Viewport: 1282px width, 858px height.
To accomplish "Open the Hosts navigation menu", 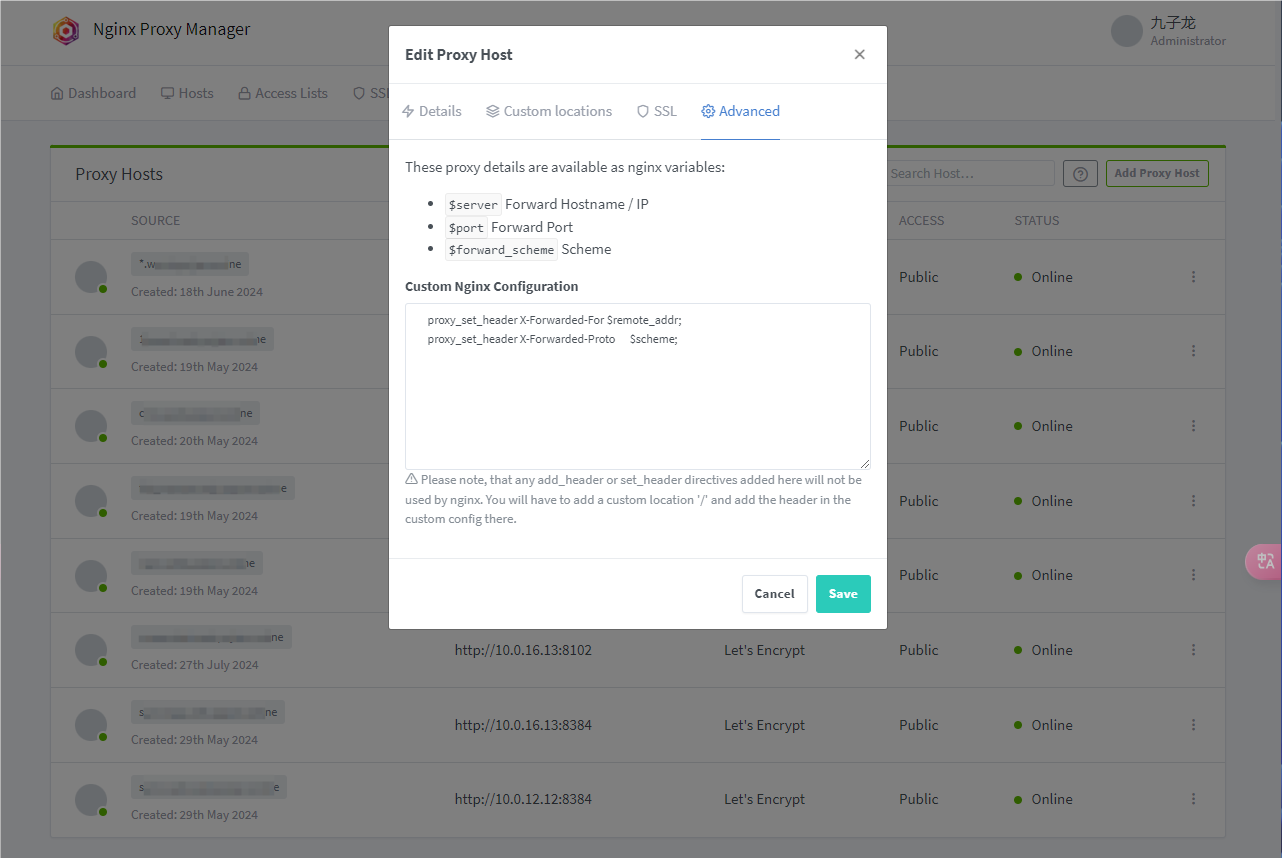I will pyautogui.click(x=187, y=93).
